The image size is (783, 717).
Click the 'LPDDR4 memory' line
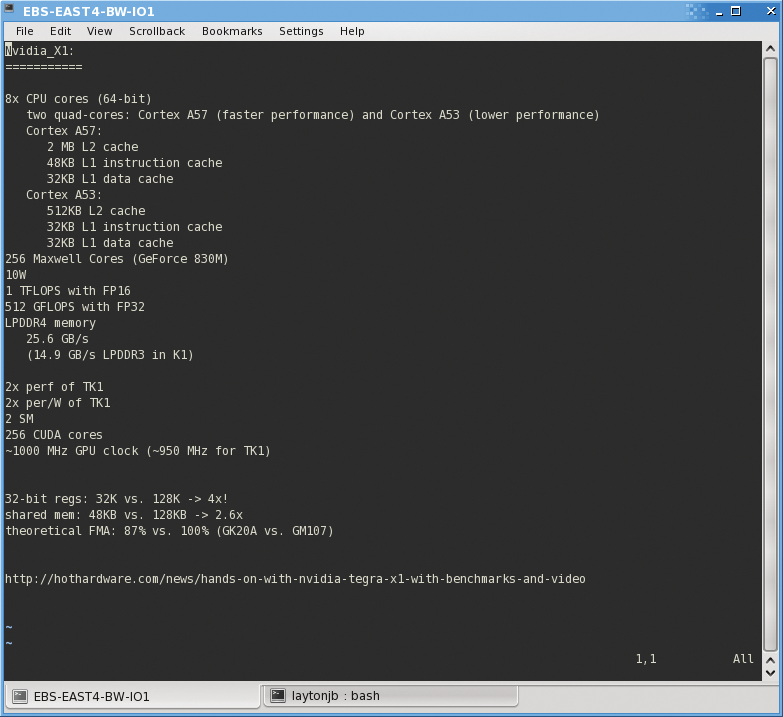coord(50,323)
